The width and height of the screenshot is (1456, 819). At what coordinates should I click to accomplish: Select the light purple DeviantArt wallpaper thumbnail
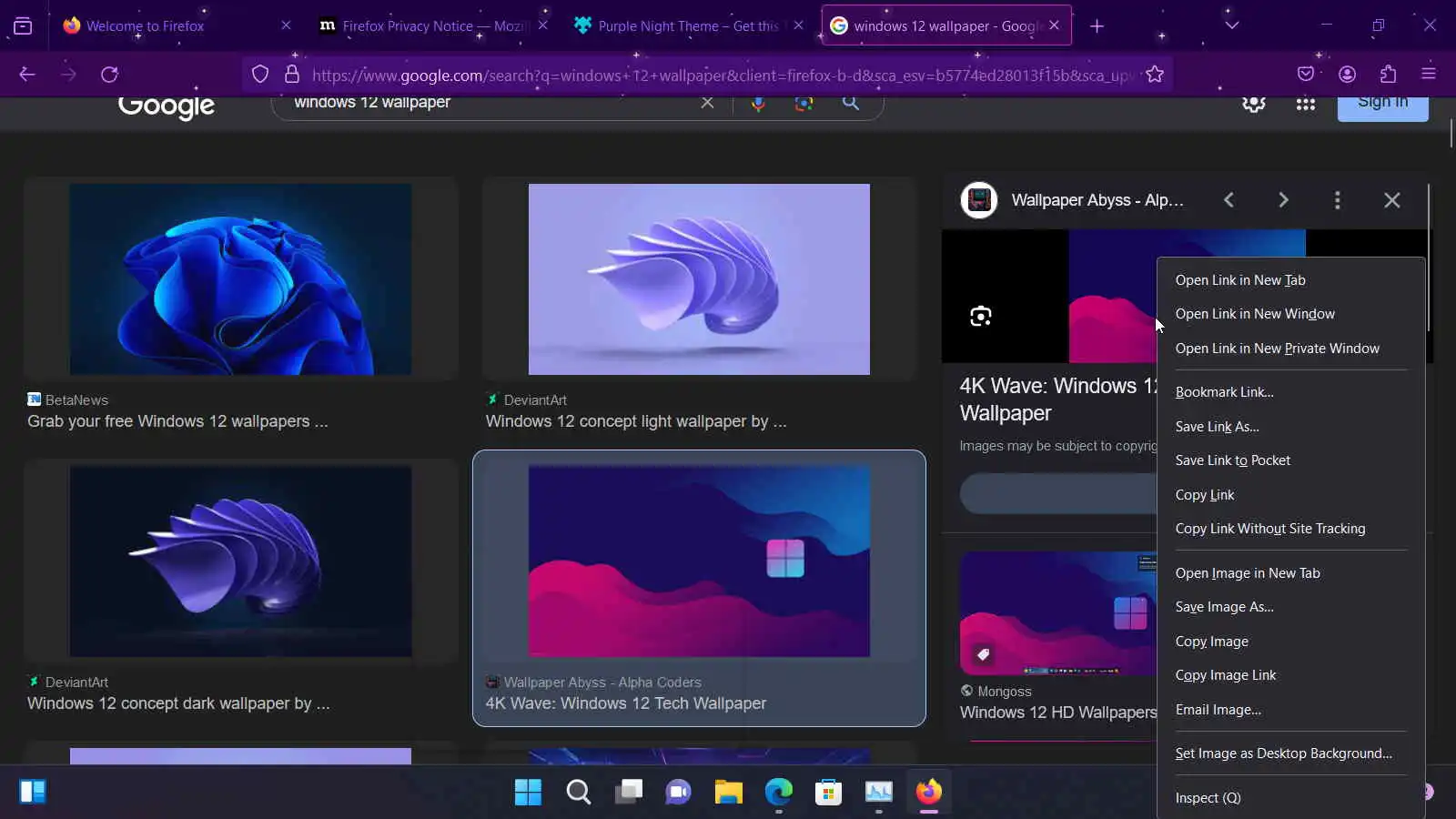(x=699, y=279)
